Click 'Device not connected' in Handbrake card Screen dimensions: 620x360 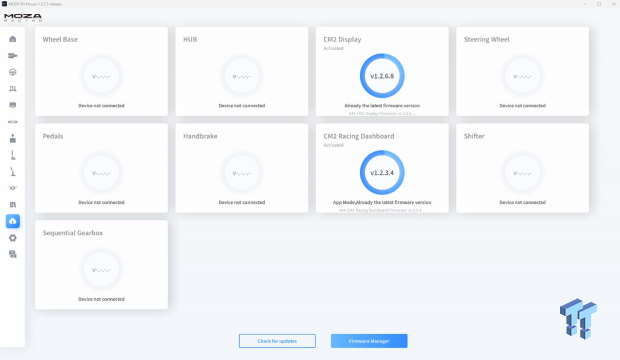[242, 202]
